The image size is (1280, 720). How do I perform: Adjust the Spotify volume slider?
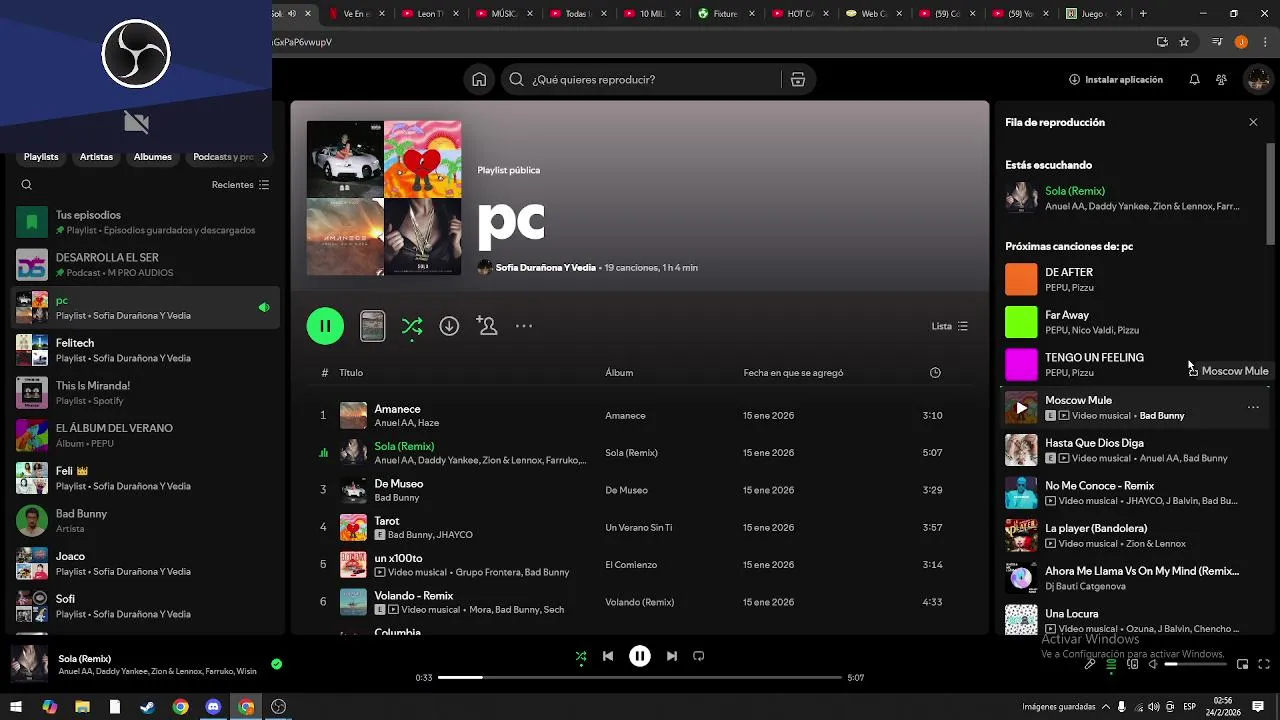tap(1195, 664)
